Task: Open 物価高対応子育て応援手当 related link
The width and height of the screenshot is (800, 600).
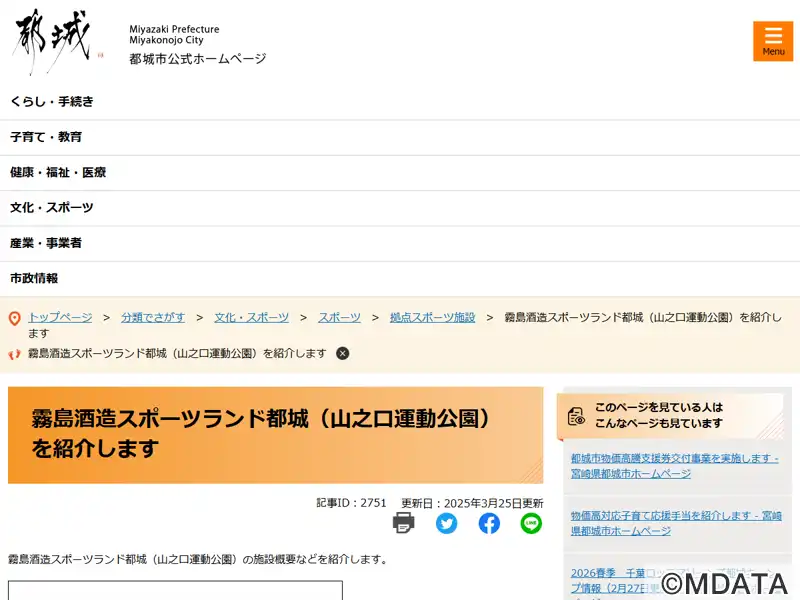Action: 676,523
